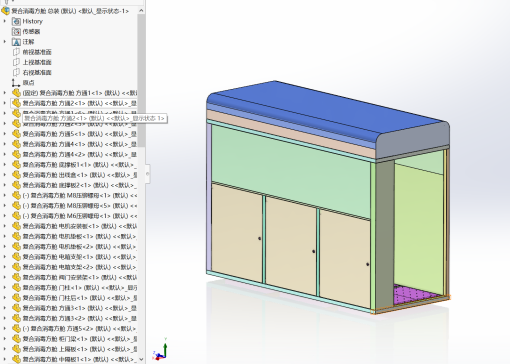Select the left cabinet door on the model

pyautogui.click(x=237, y=232)
